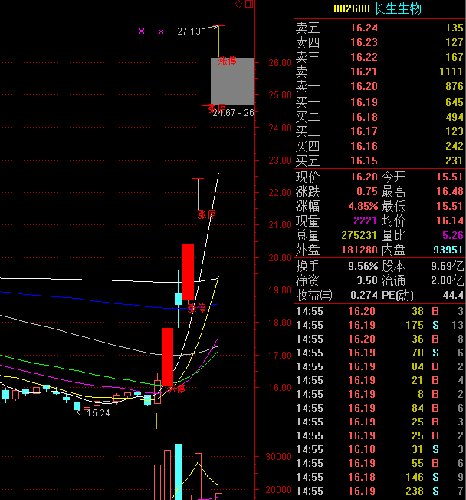
Task: Click the current price value 16.20 beside 现价
Action: [x=364, y=177]
